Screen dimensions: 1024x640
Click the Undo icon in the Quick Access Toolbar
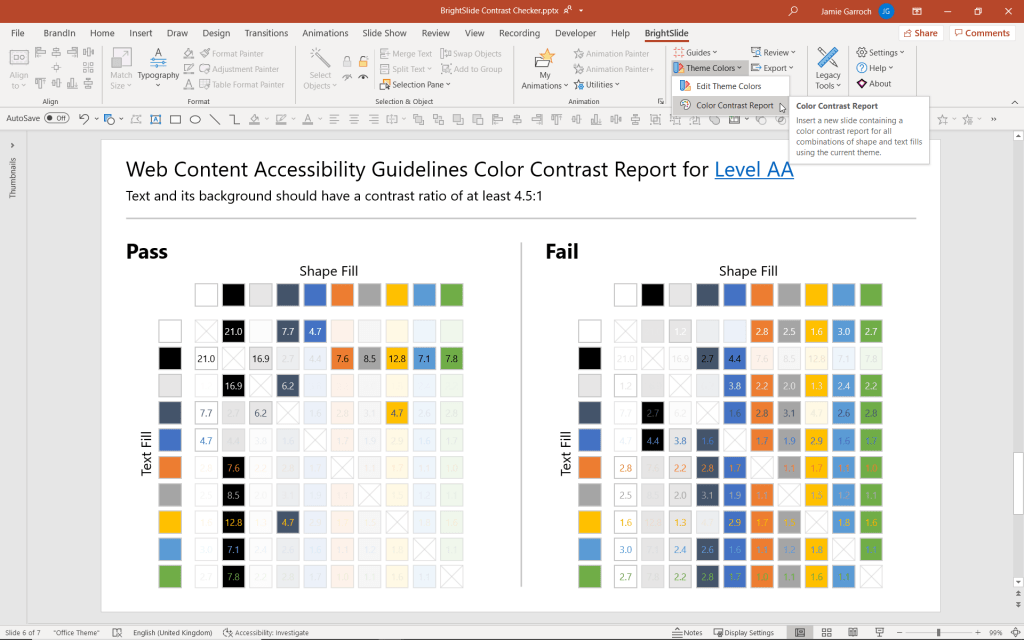(x=85, y=118)
